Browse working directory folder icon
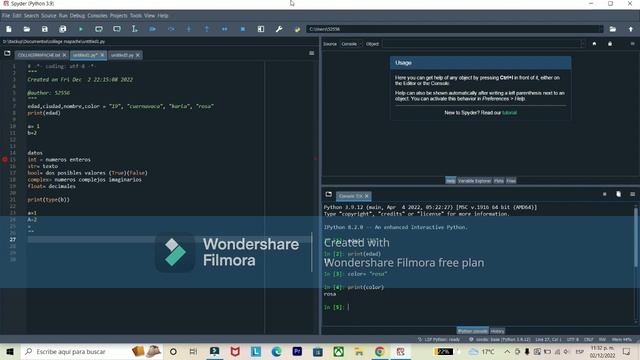The width and height of the screenshot is (640, 360). point(613,29)
